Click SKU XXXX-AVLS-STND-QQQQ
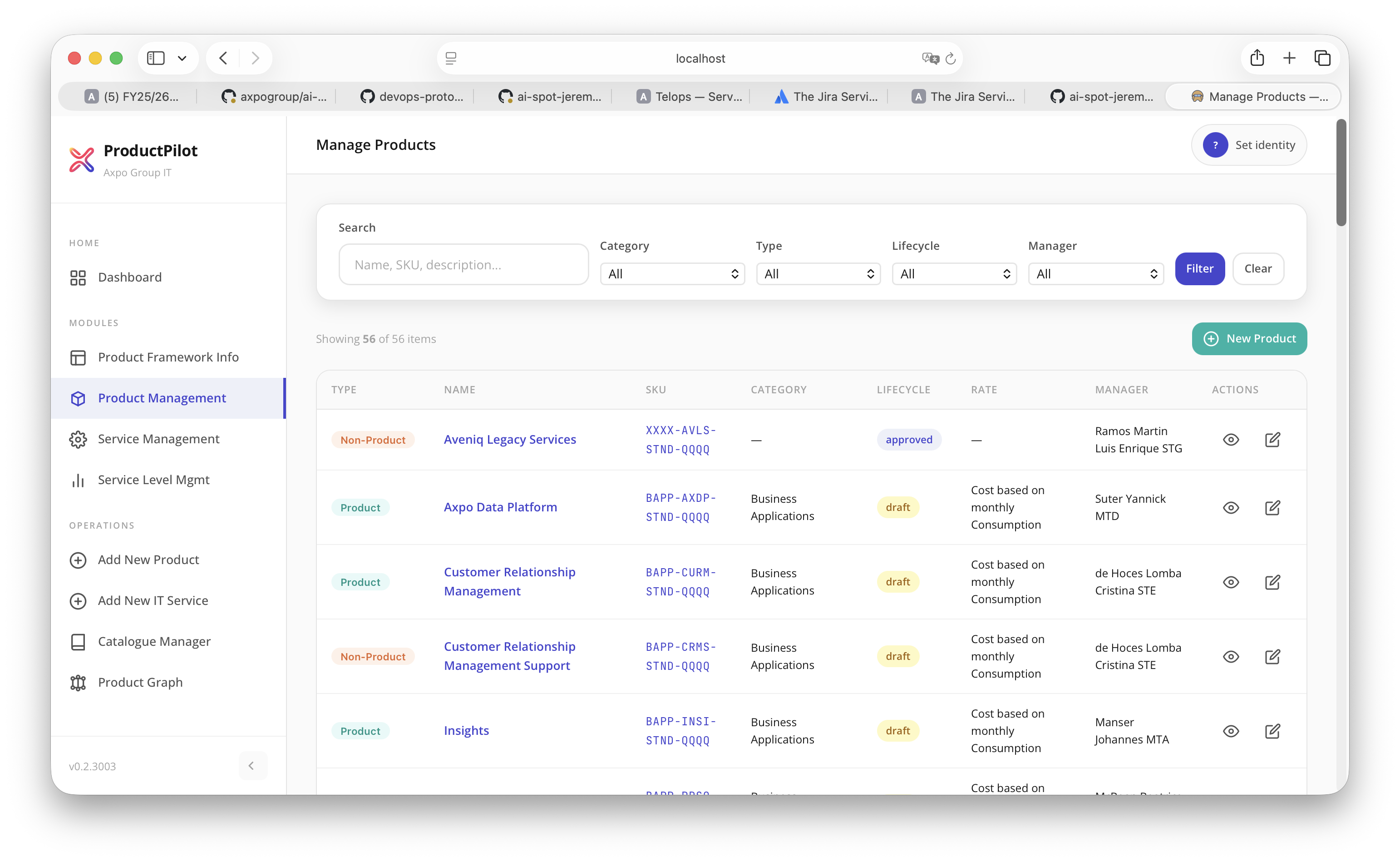Screen dimensions: 1400x862 click(680, 440)
